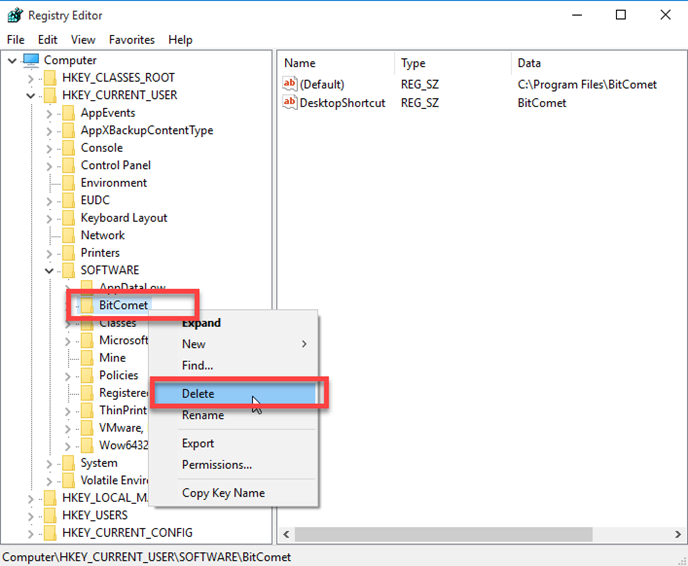Select the DesktopShortcut value name
This screenshot has height=566, width=688.
342,103
